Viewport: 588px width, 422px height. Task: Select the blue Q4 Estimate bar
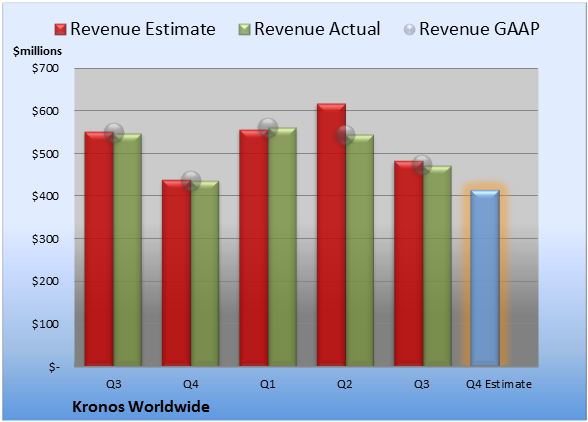(x=485, y=278)
